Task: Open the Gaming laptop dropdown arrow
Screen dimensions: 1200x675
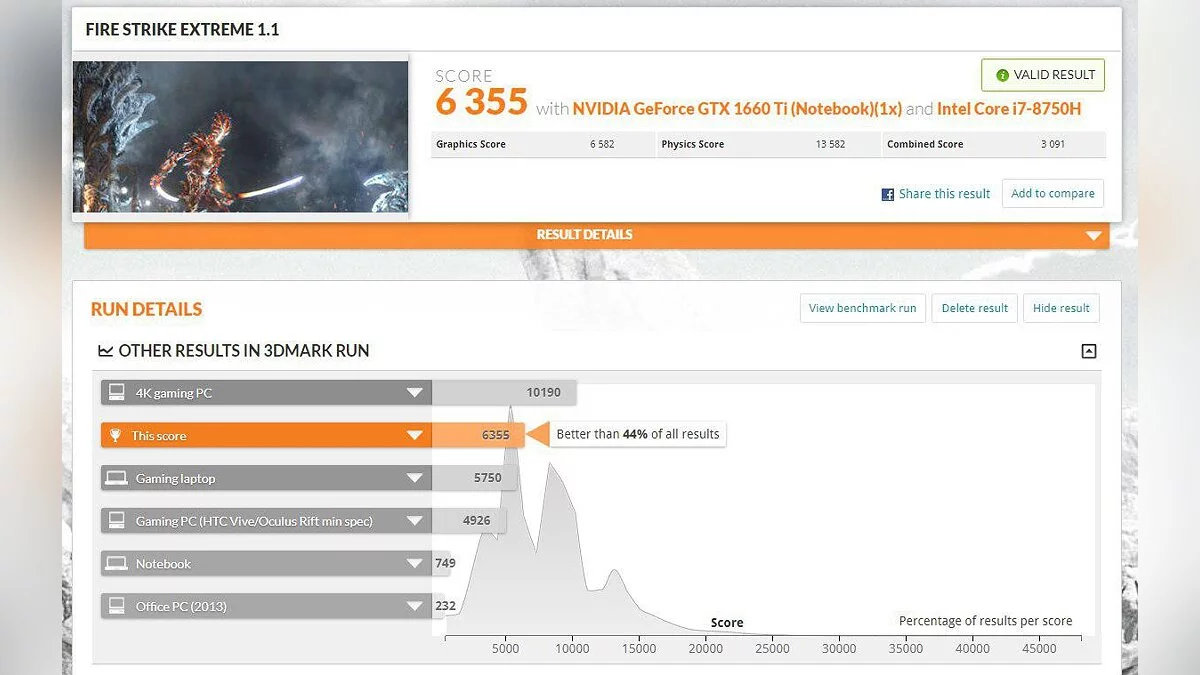Action: pyautogui.click(x=415, y=479)
